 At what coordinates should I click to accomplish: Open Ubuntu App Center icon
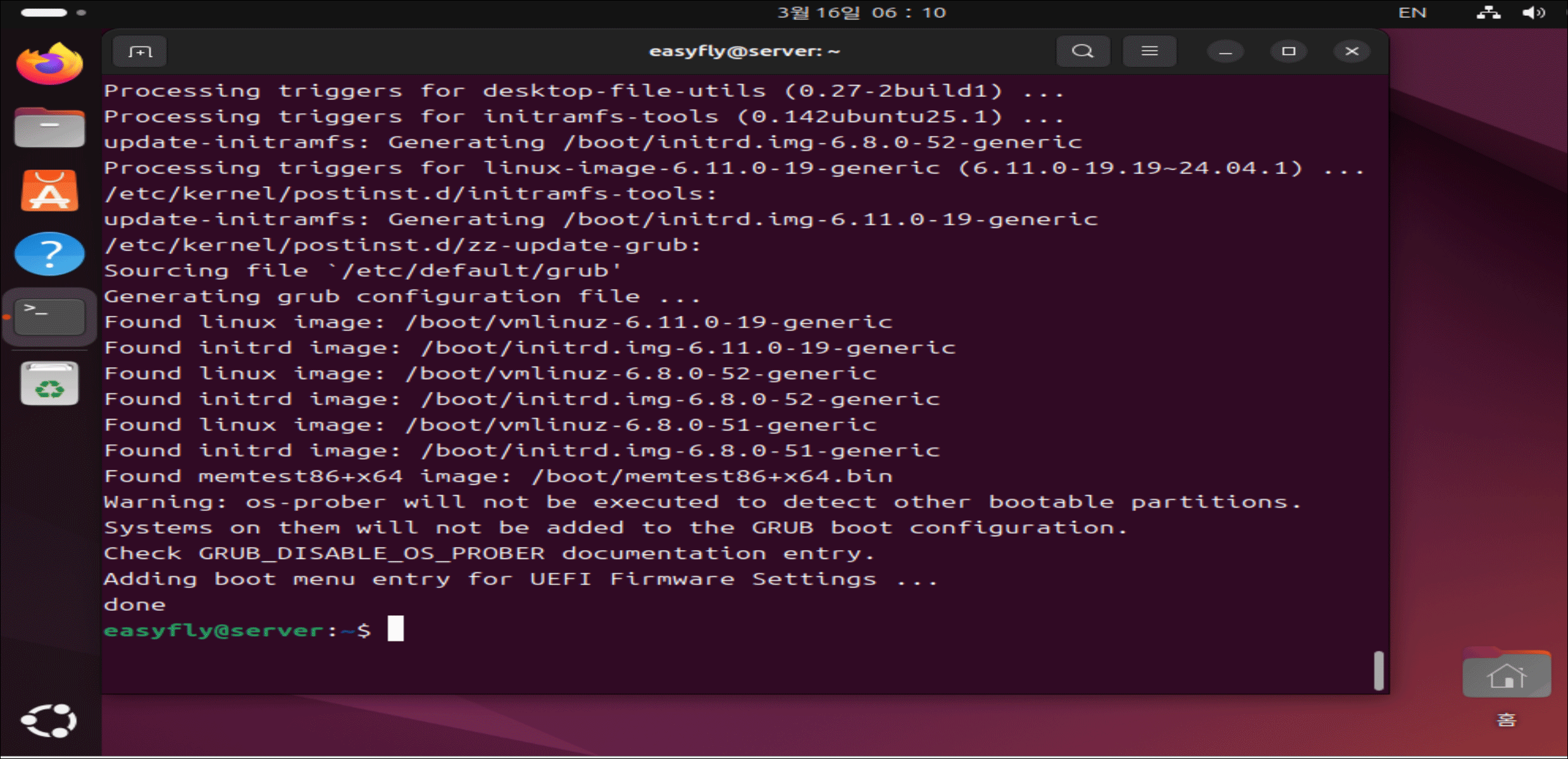tap(49, 191)
